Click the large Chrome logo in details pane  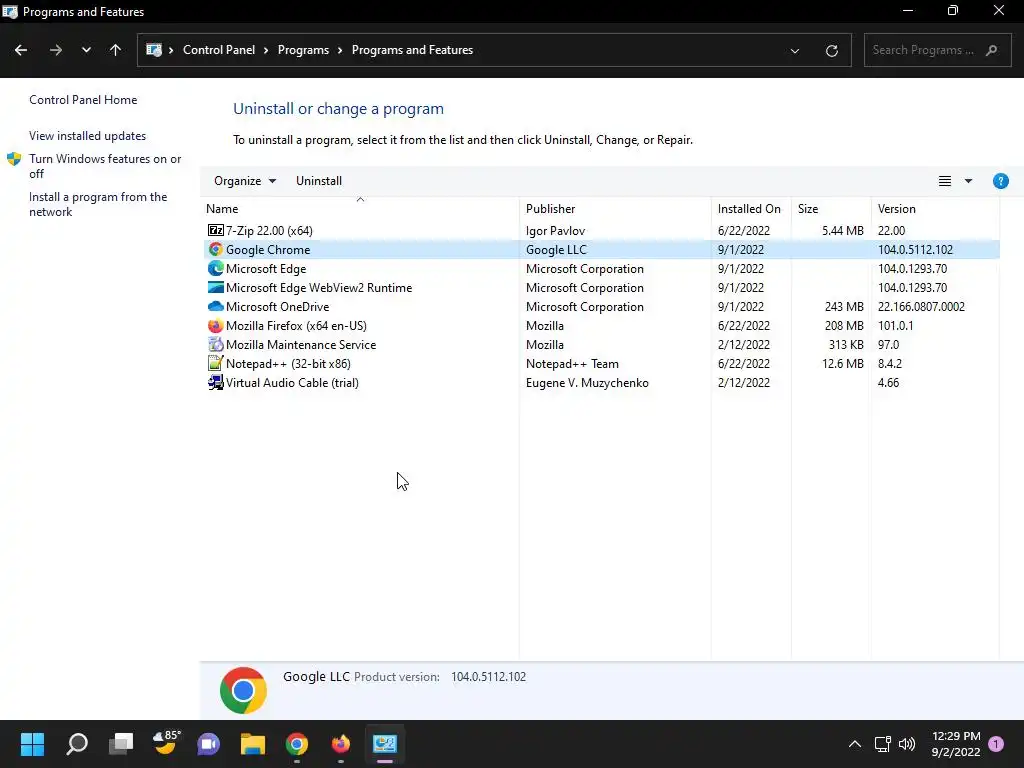click(x=243, y=690)
